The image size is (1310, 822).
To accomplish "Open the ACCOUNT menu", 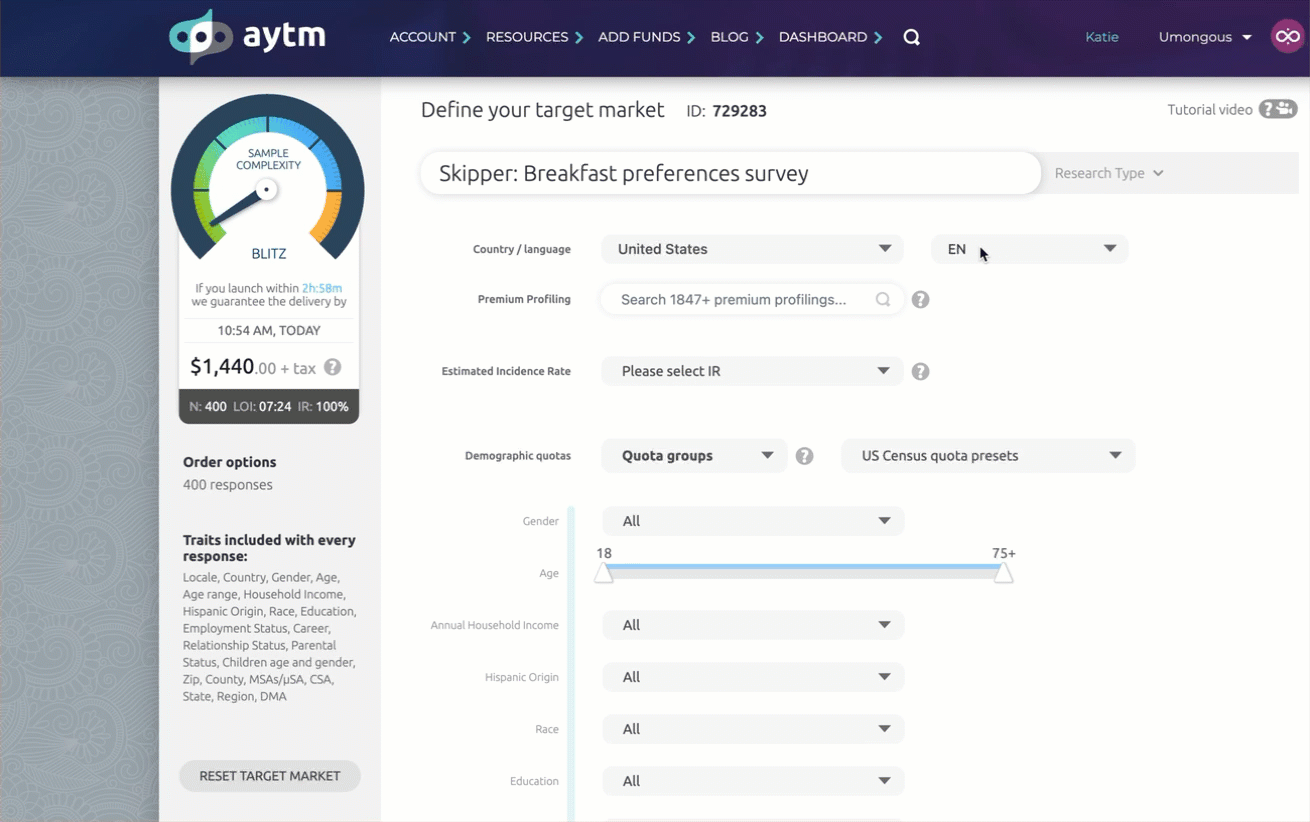I will click(x=429, y=37).
